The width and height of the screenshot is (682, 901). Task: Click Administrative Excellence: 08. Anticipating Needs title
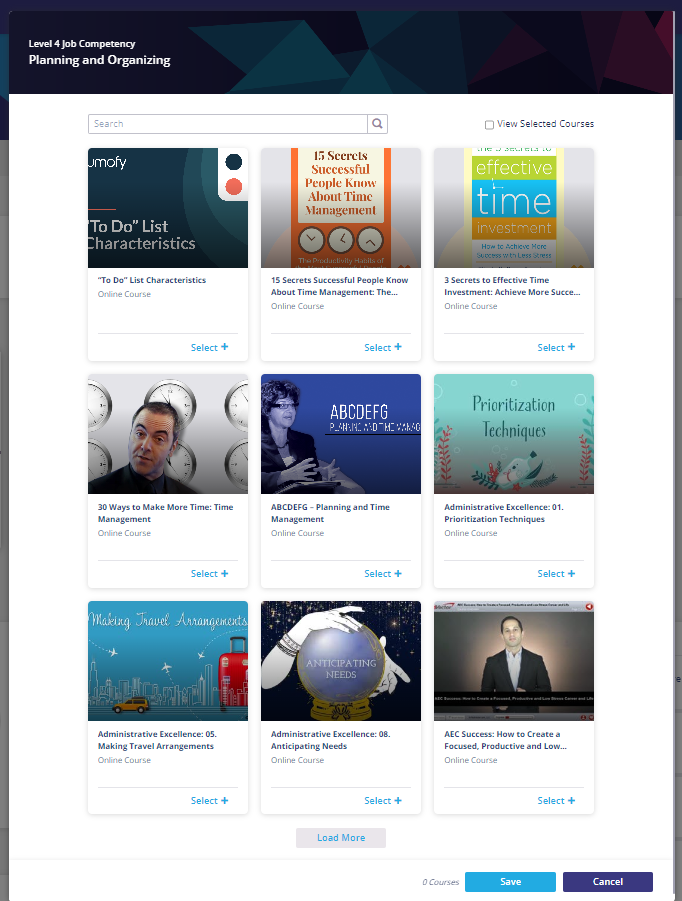[330, 740]
